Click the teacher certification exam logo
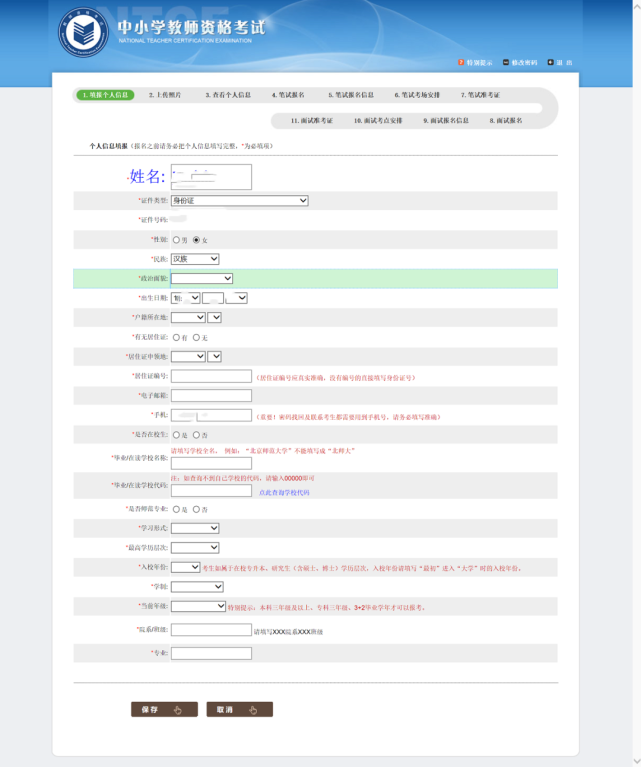Image resolution: width=641 pixels, height=767 pixels. click(83, 32)
